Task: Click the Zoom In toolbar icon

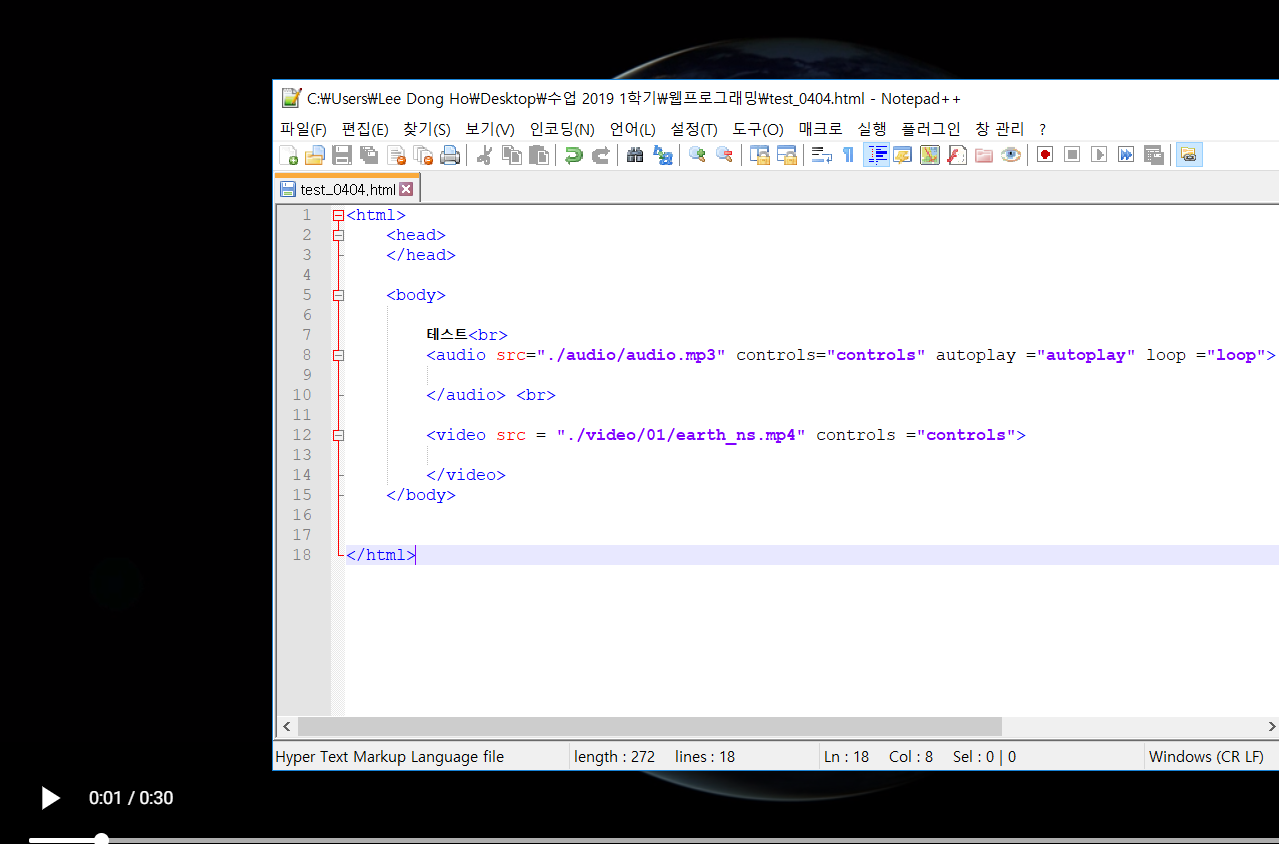Action: point(697,155)
